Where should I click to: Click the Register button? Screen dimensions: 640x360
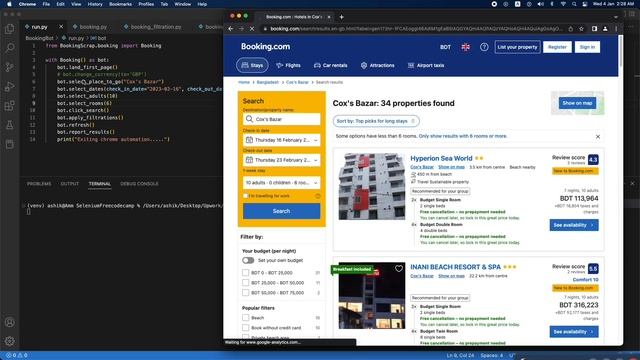[x=557, y=47]
